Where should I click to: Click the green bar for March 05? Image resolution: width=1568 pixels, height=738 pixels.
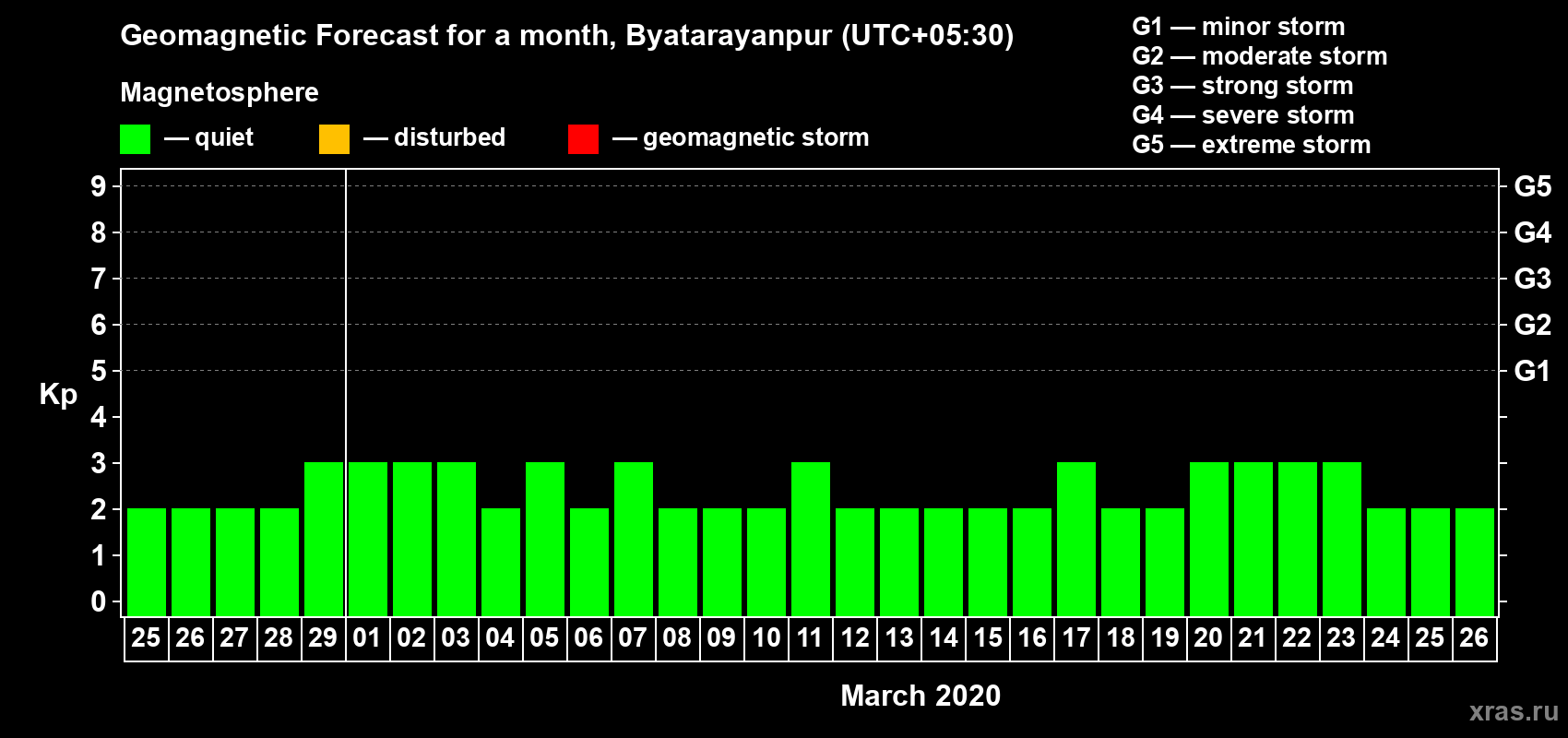coord(545,539)
